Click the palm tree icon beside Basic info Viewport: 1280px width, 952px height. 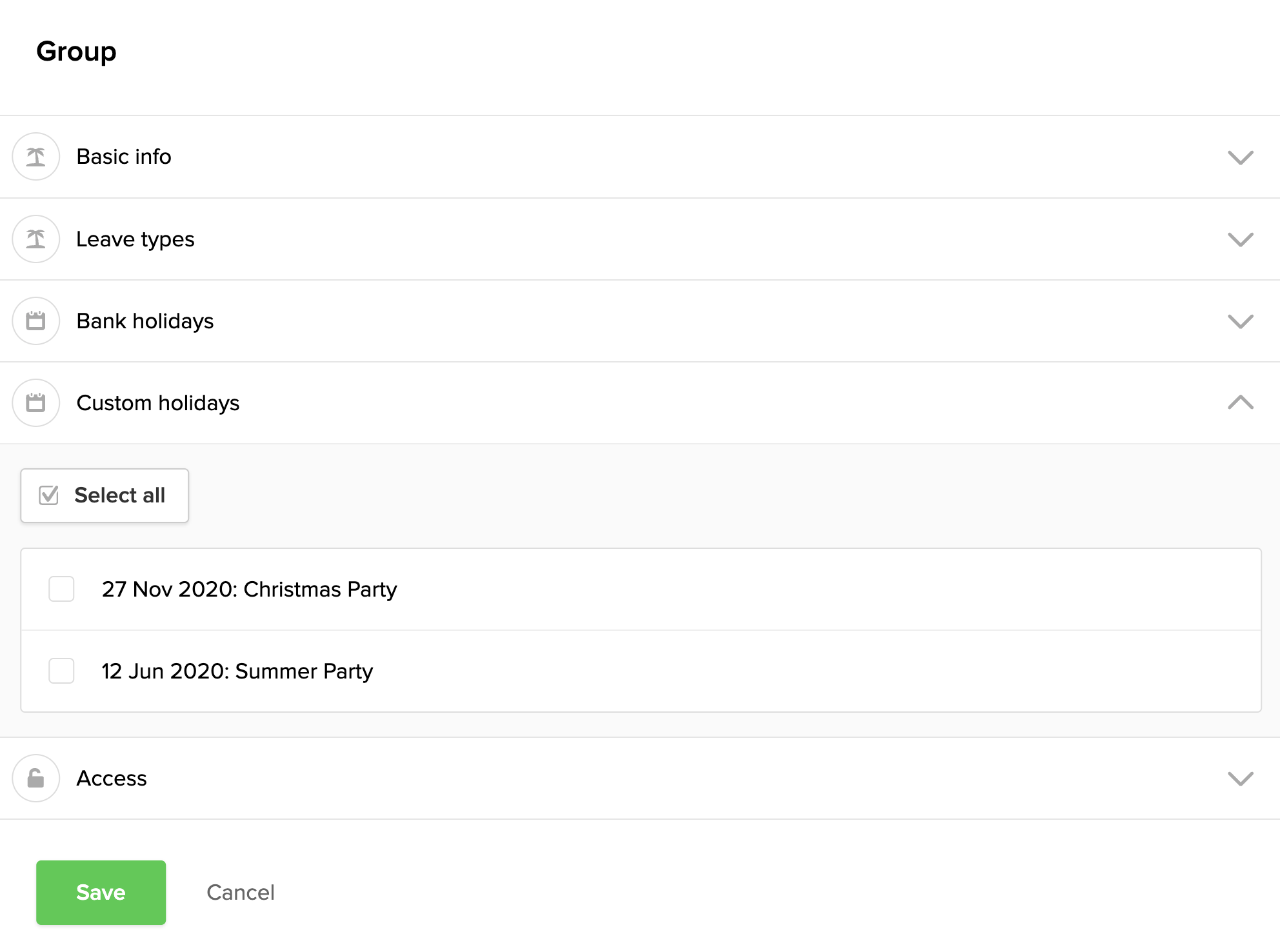(x=36, y=157)
